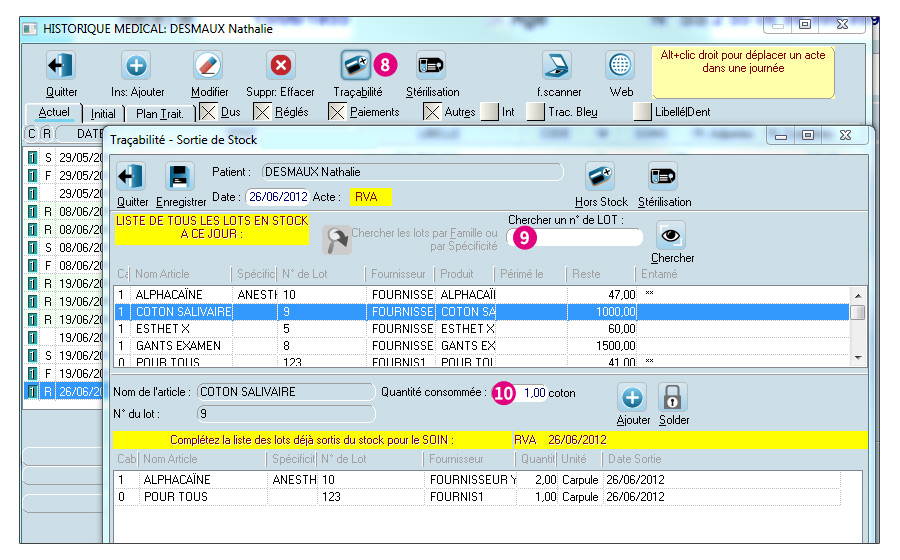
Task: Enable the Libellé|Dent checkbox
Action: click(642, 112)
